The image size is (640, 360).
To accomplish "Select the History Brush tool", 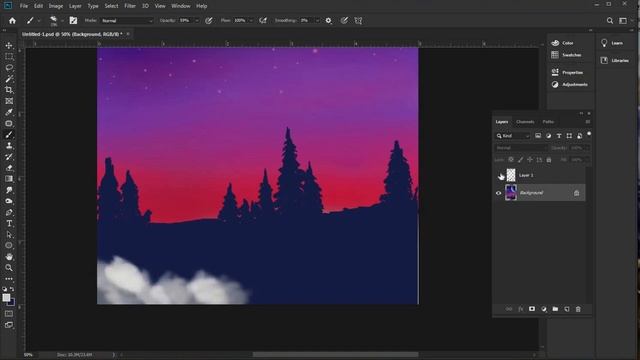I will (x=9, y=157).
